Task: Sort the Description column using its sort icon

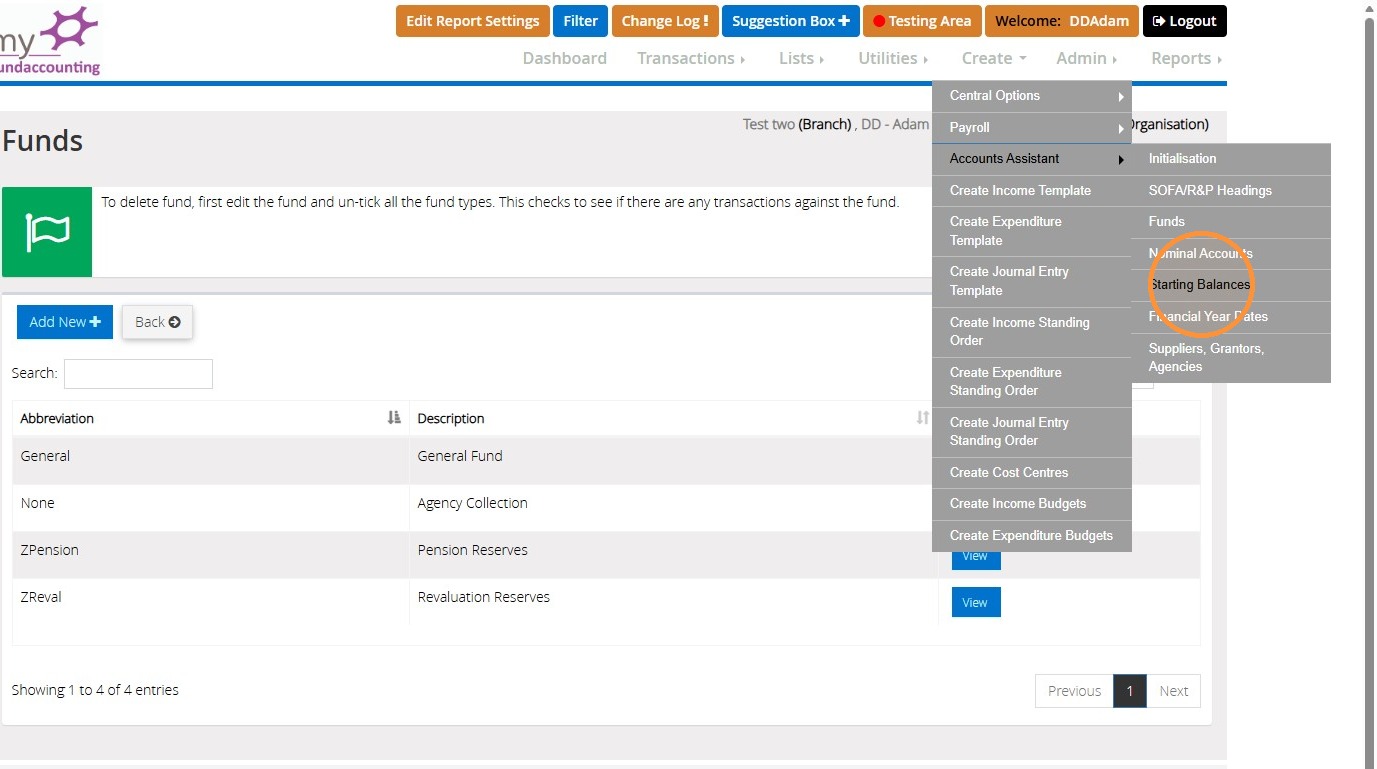Action: point(922,418)
